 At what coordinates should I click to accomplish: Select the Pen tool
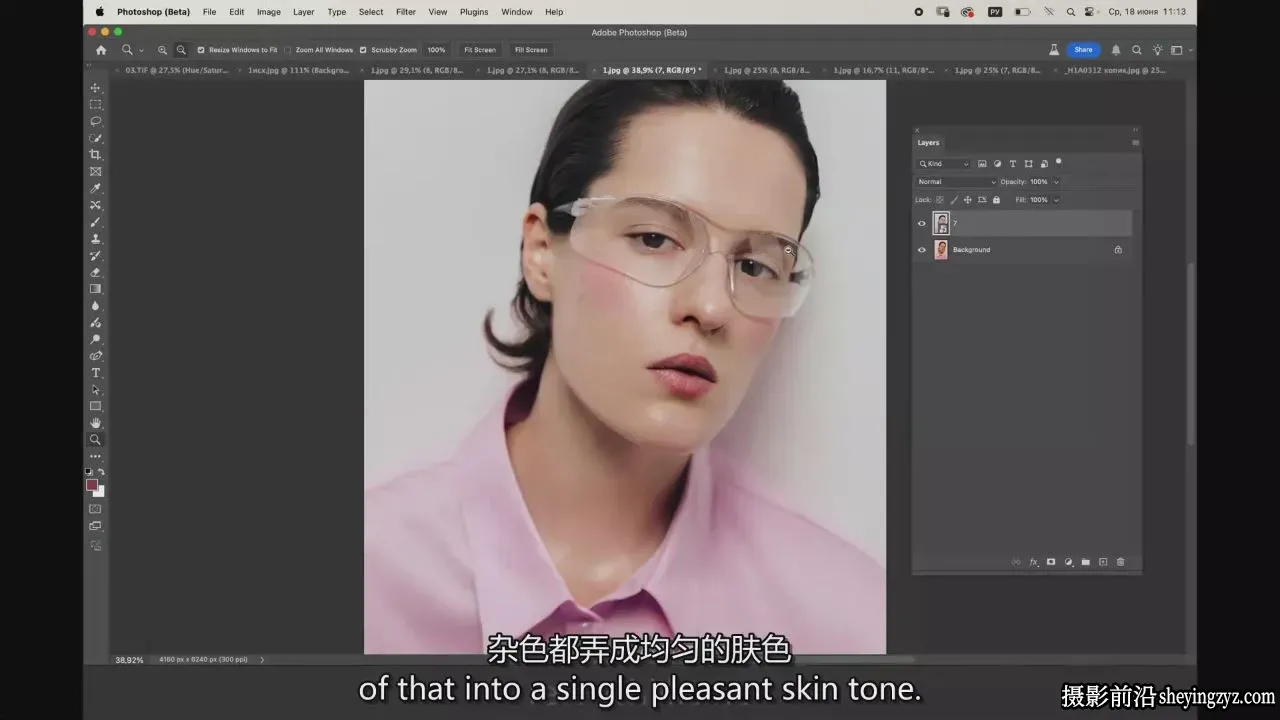tap(96, 356)
